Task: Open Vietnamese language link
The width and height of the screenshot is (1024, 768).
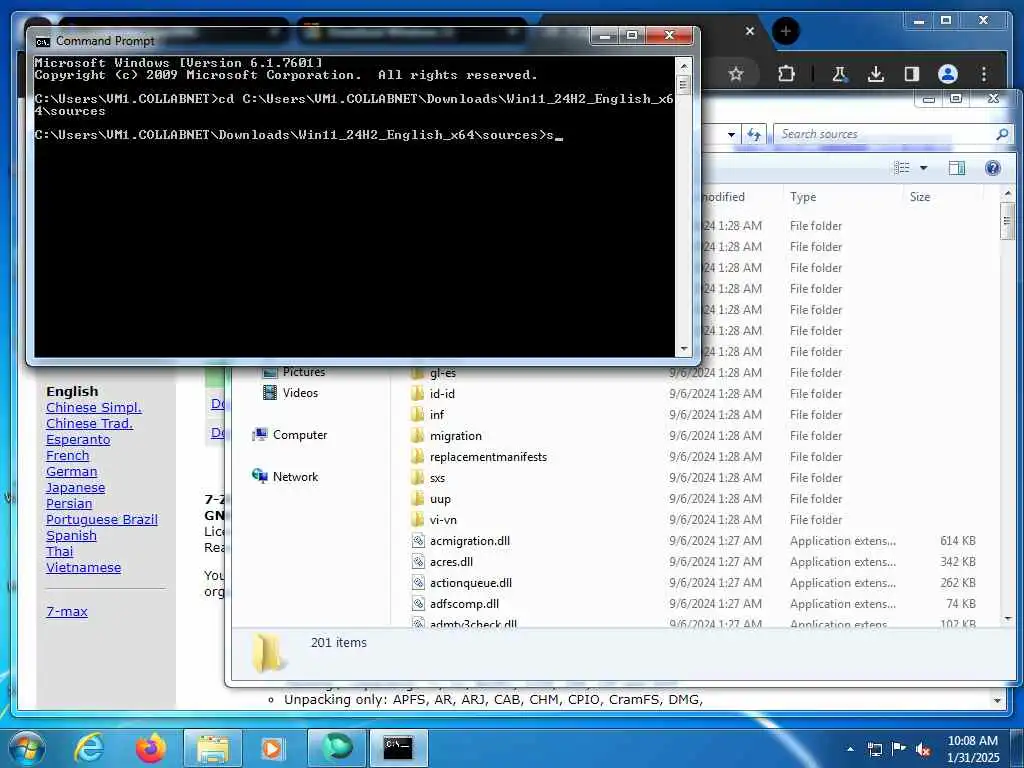Action: 83,568
